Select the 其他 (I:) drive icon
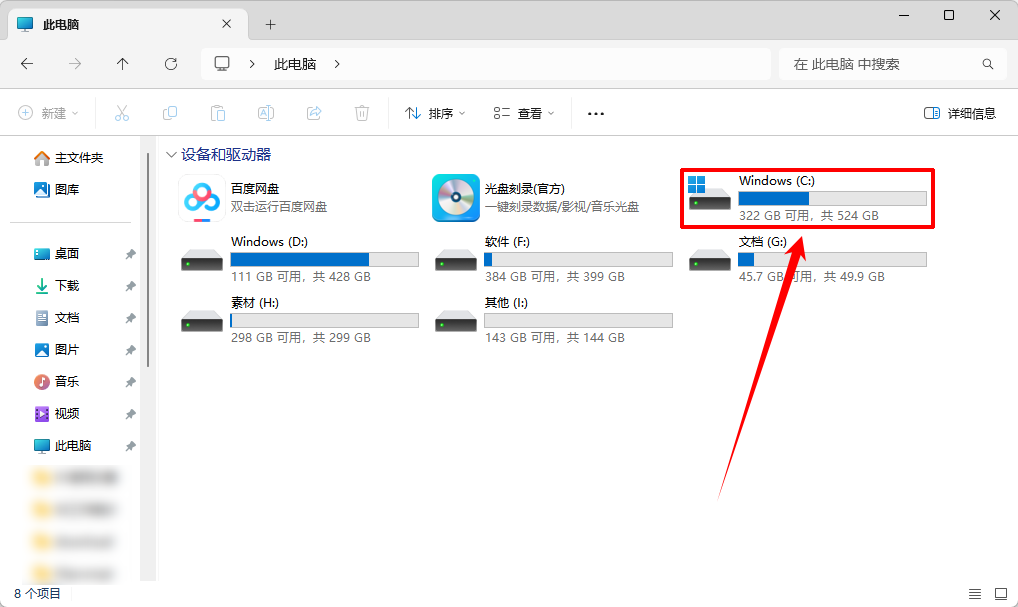The image size is (1018, 607). 456,321
